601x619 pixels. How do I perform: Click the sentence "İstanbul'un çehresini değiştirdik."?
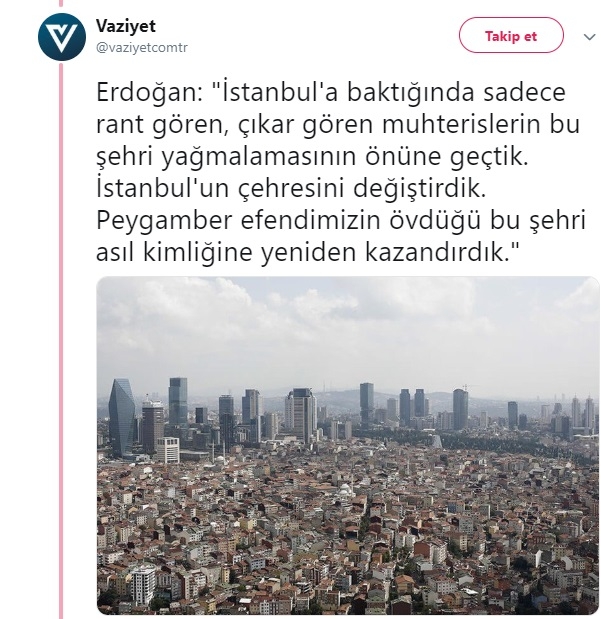[291, 188]
